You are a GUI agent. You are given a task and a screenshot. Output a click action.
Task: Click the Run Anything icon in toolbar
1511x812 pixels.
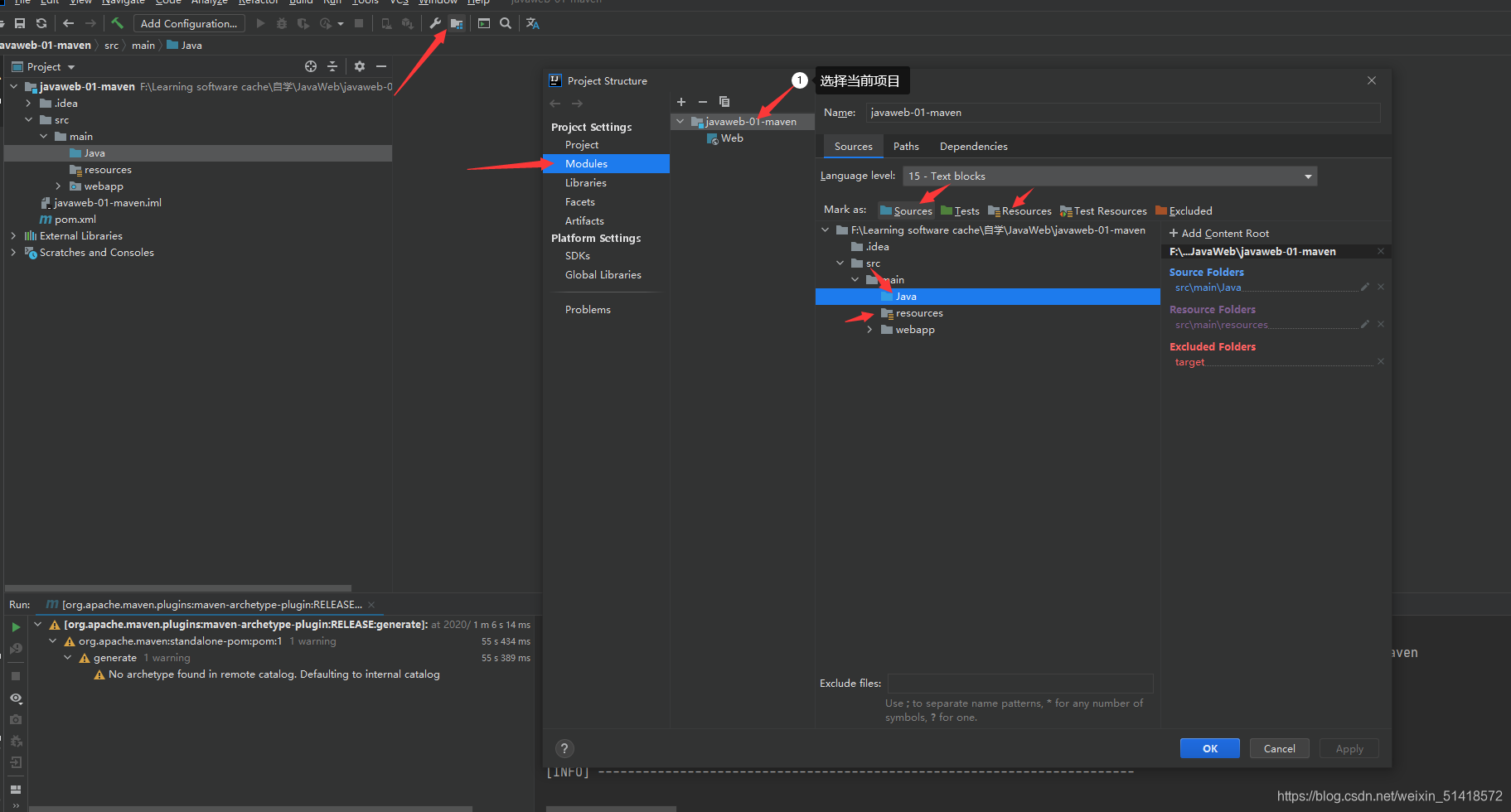pos(484,23)
